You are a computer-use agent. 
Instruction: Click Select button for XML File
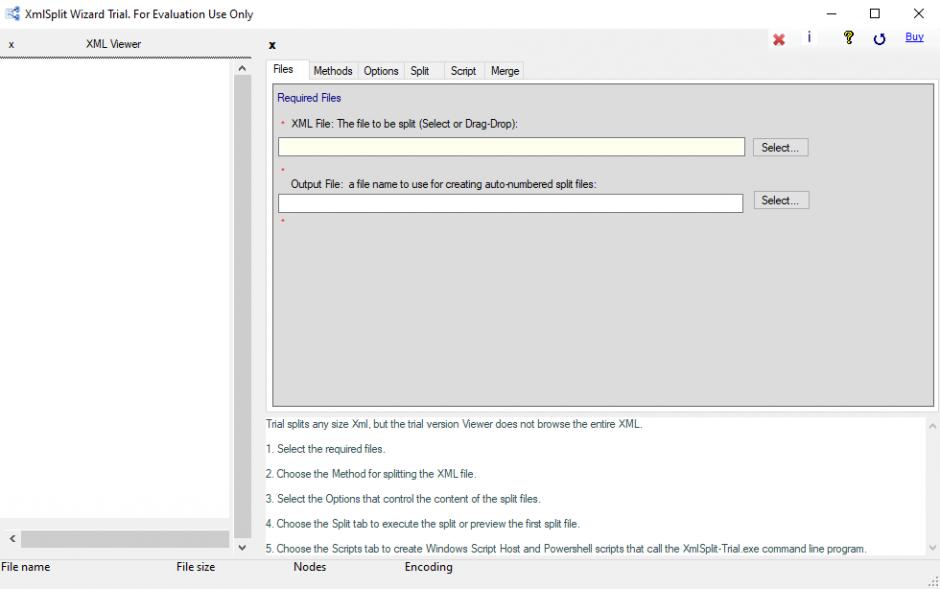781,147
